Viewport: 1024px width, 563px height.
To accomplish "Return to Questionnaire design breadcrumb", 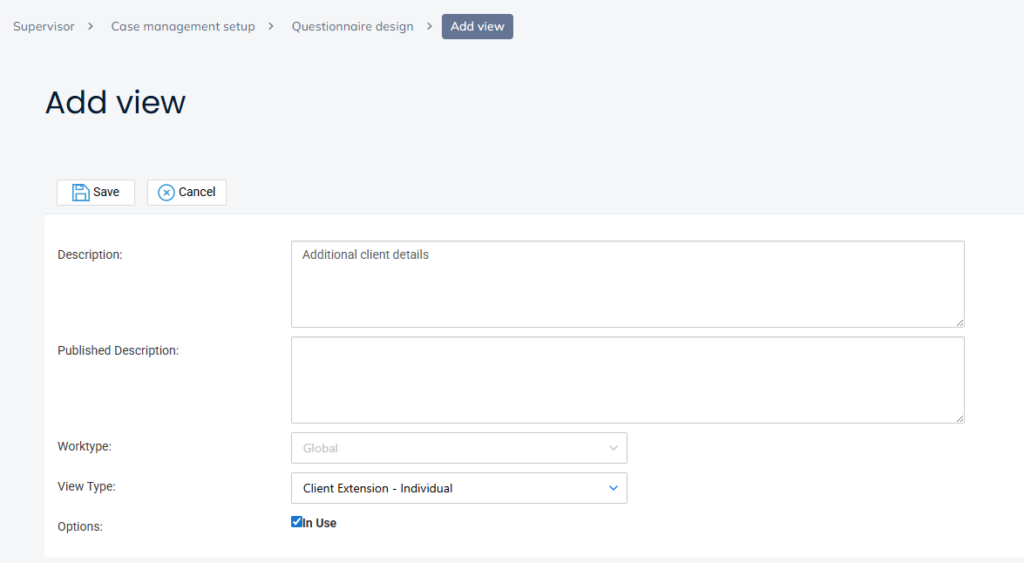I will (x=352, y=26).
